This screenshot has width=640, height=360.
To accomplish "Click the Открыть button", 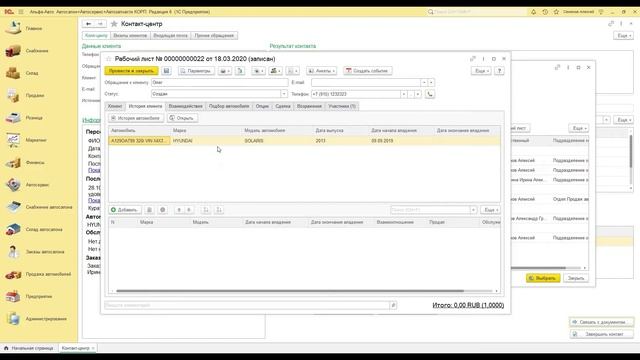I will (182, 118).
